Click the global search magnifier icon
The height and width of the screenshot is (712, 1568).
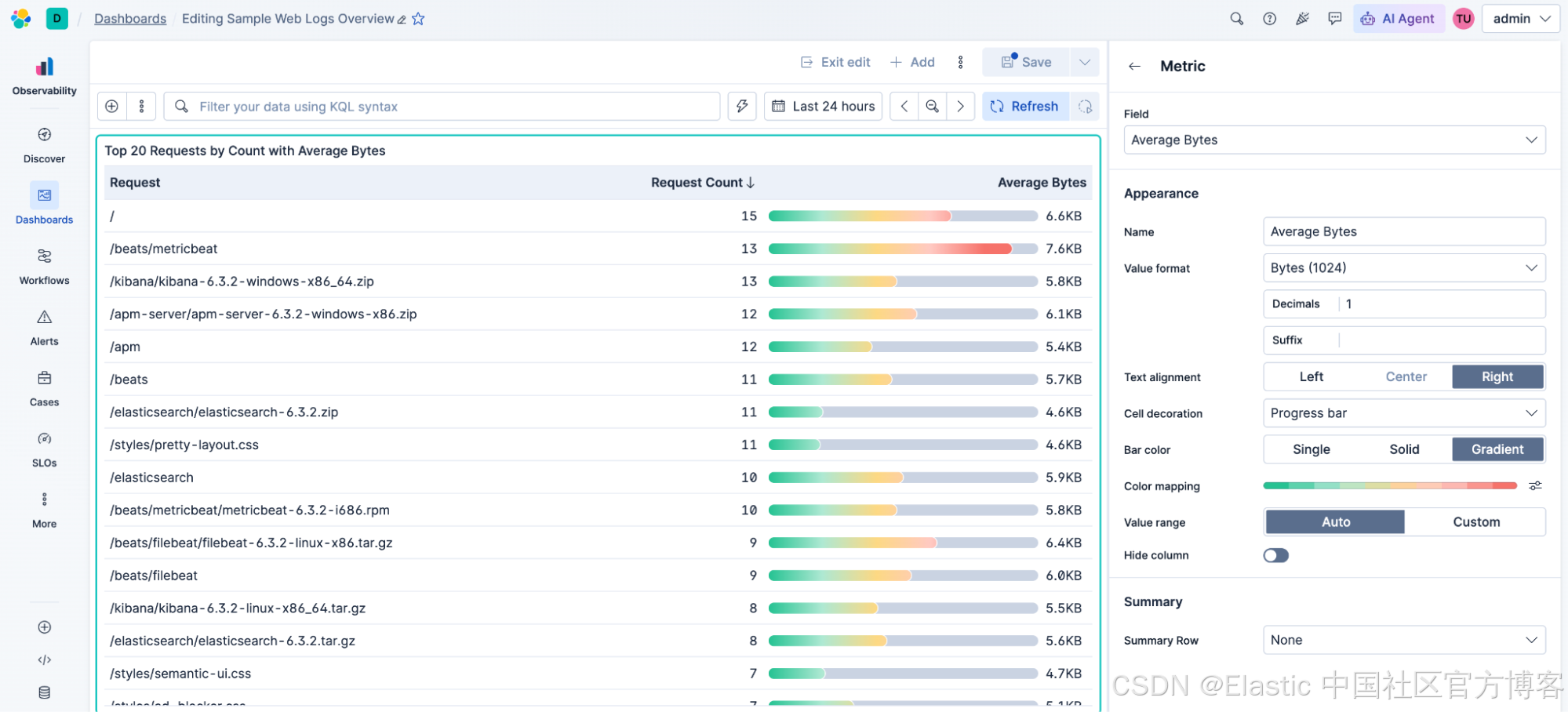tap(1236, 19)
